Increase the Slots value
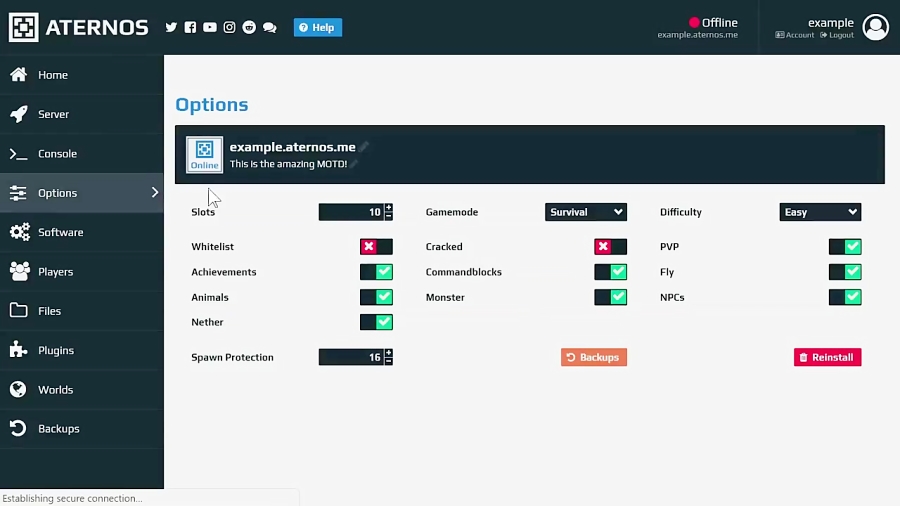The height and width of the screenshot is (506, 900). 389,208
